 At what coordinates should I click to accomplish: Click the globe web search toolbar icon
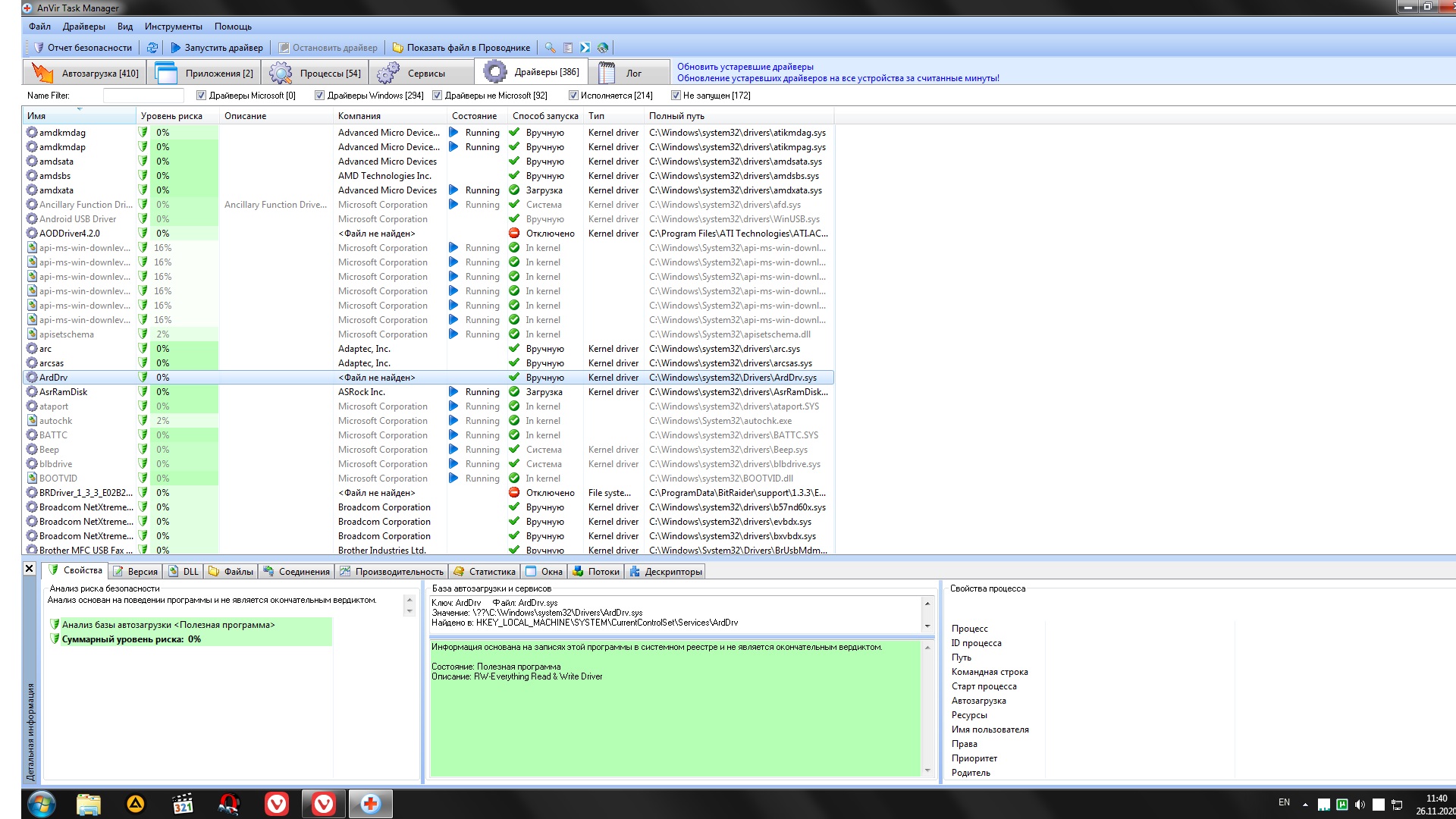point(603,48)
